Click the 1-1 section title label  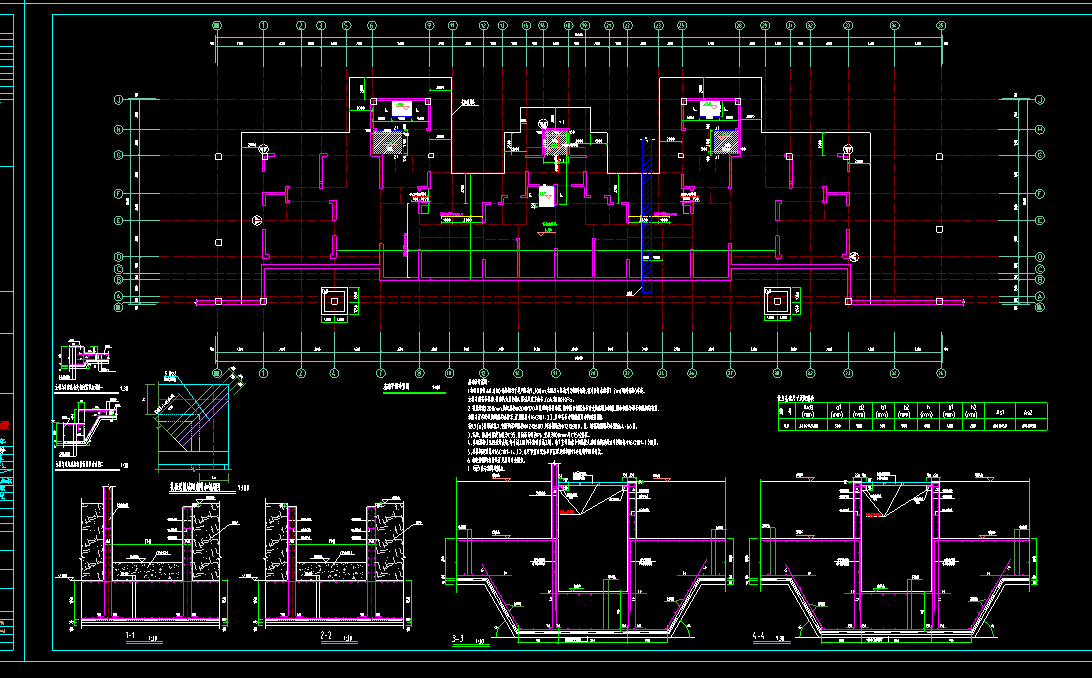[129, 636]
